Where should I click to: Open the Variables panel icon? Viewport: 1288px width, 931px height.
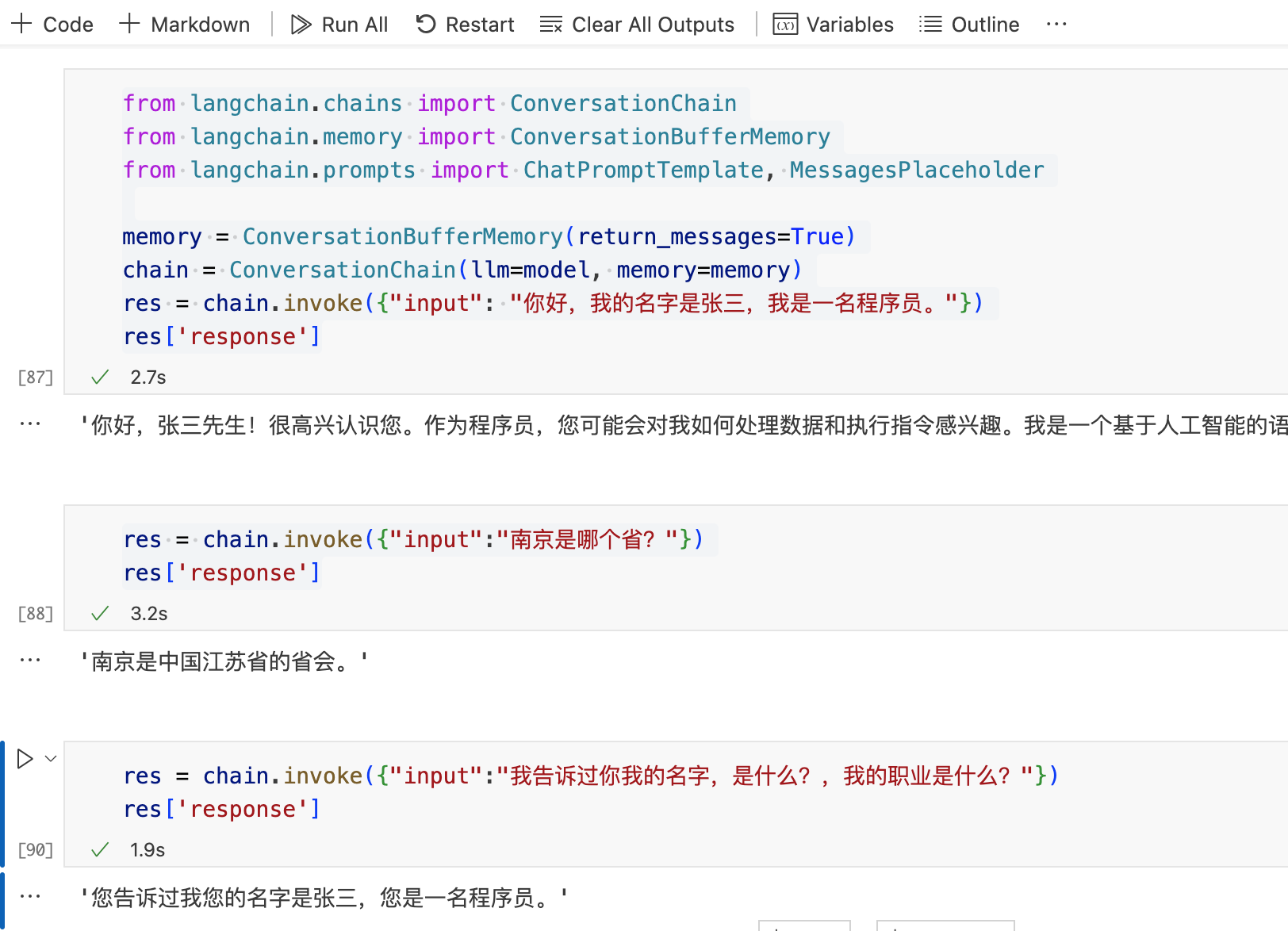pyautogui.click(x=784, y=24)
